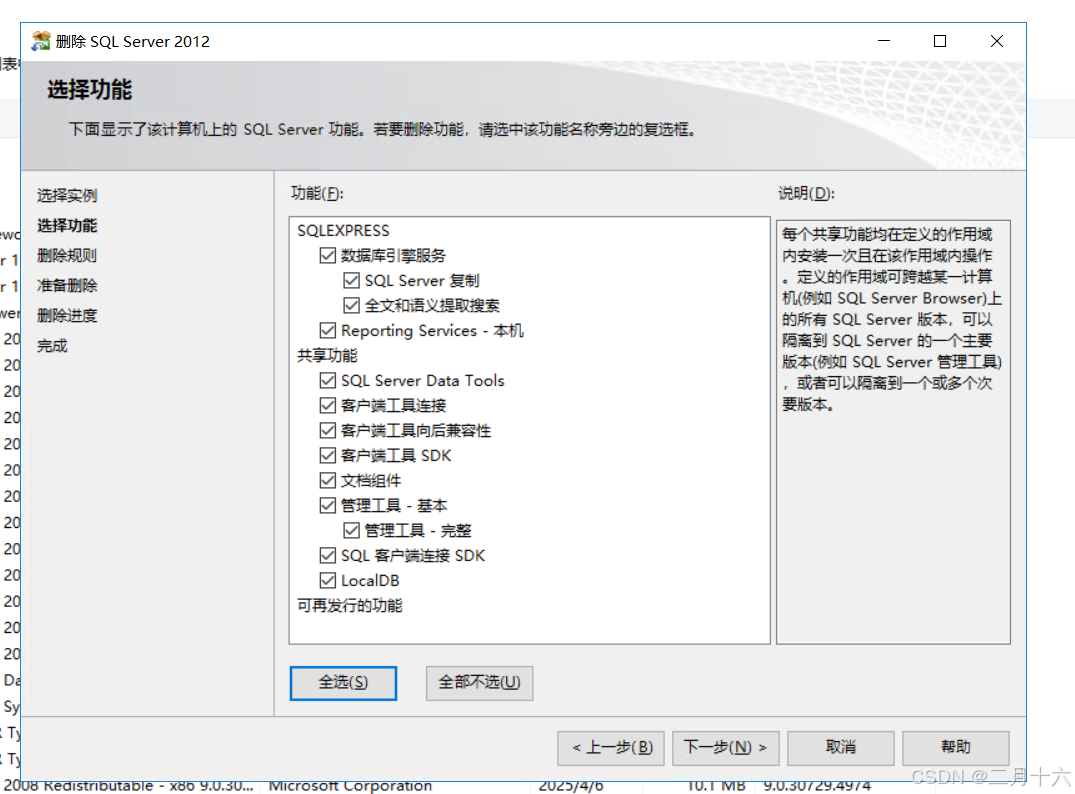Uncheck the 数据库引擎服务 checkbox

pyautogui.click(x=328, y=256)
